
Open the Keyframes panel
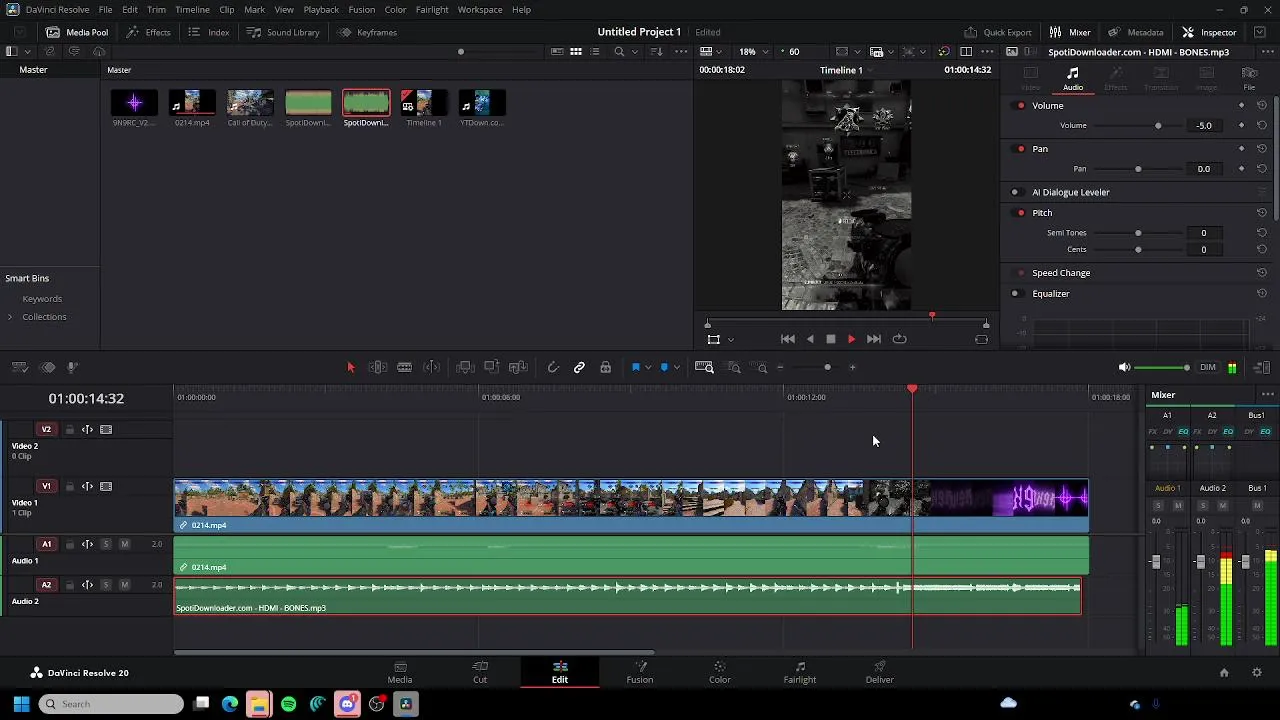click(x=367, y=32)
